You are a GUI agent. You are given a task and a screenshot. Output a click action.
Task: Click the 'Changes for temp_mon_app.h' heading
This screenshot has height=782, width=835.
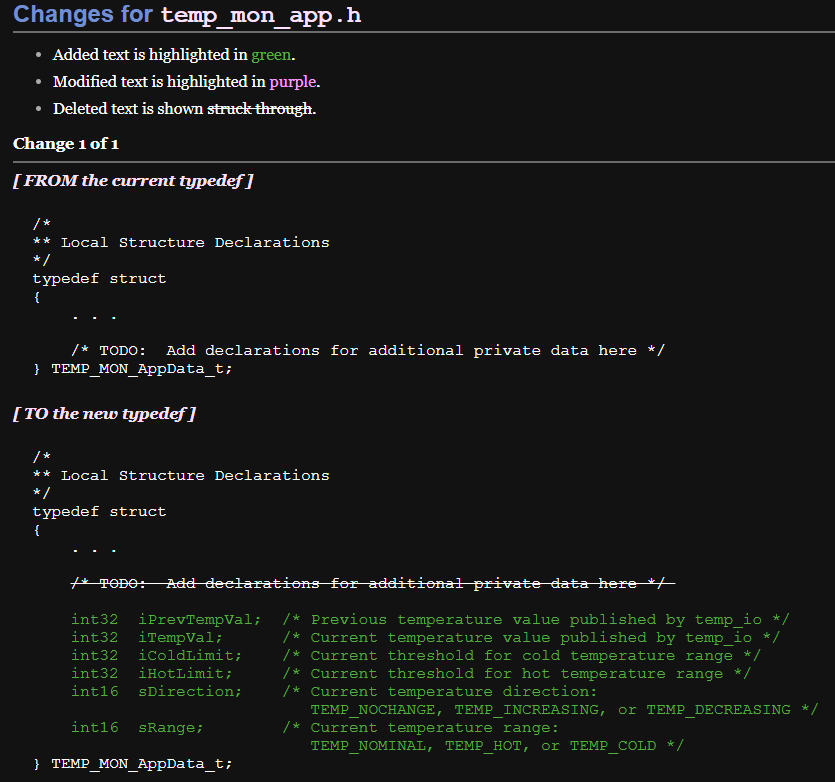[x=187, y=15]
